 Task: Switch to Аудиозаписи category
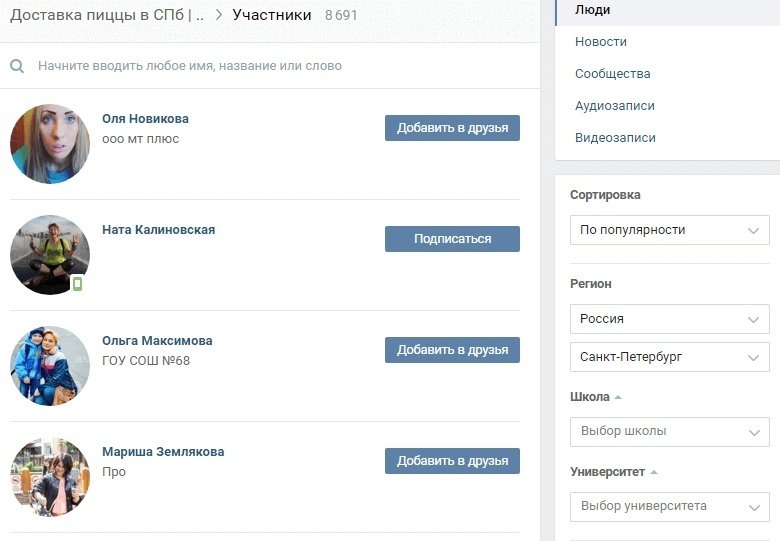615,106
